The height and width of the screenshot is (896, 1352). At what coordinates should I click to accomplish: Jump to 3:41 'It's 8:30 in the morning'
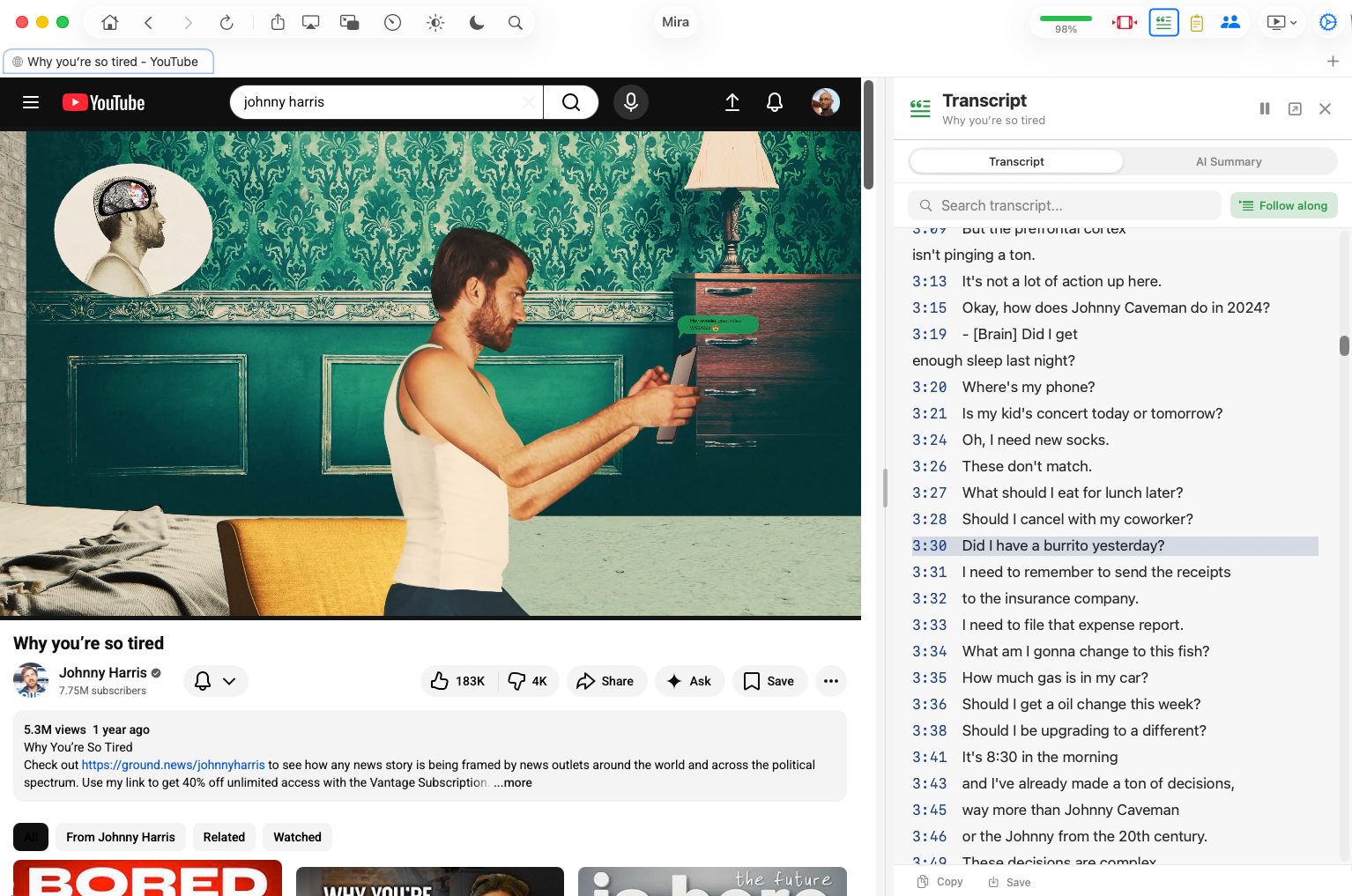[1015, 757]
